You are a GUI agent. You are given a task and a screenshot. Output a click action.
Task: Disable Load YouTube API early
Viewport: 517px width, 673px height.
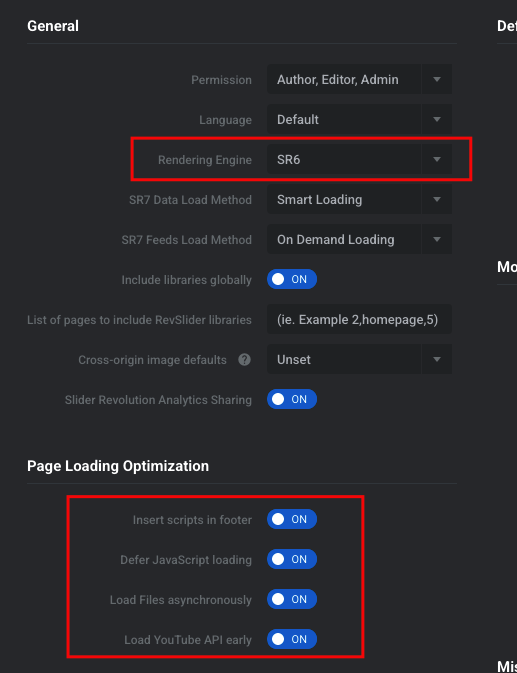coord(292,639)
